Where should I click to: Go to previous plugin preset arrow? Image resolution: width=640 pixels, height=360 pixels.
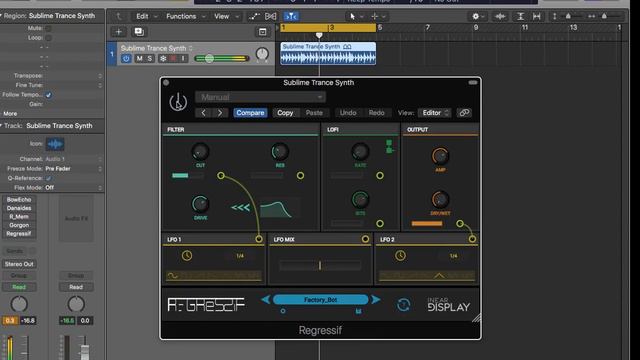point(203,113)
